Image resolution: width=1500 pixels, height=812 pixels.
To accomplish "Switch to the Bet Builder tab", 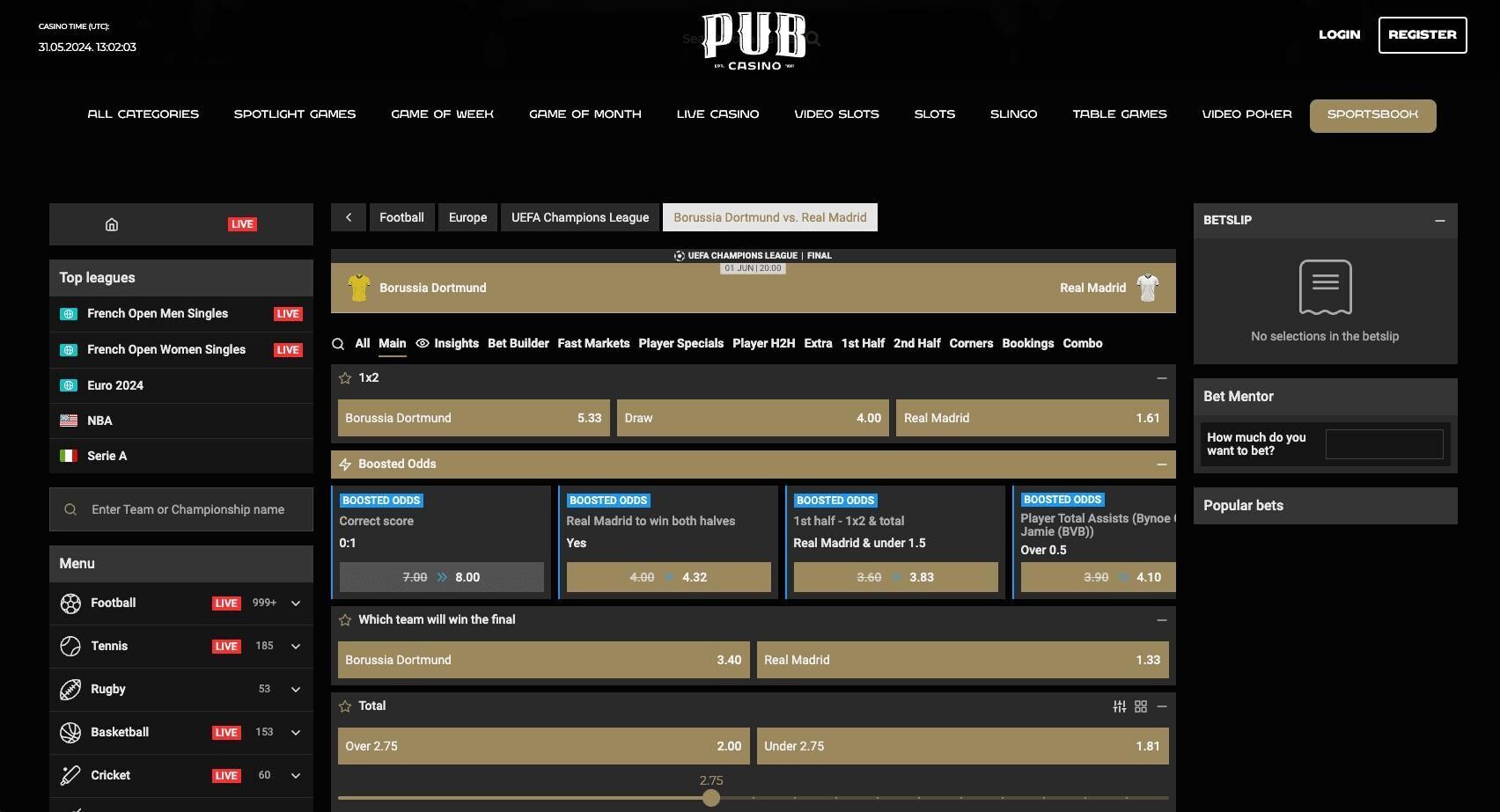I will (x=518, y=344).
